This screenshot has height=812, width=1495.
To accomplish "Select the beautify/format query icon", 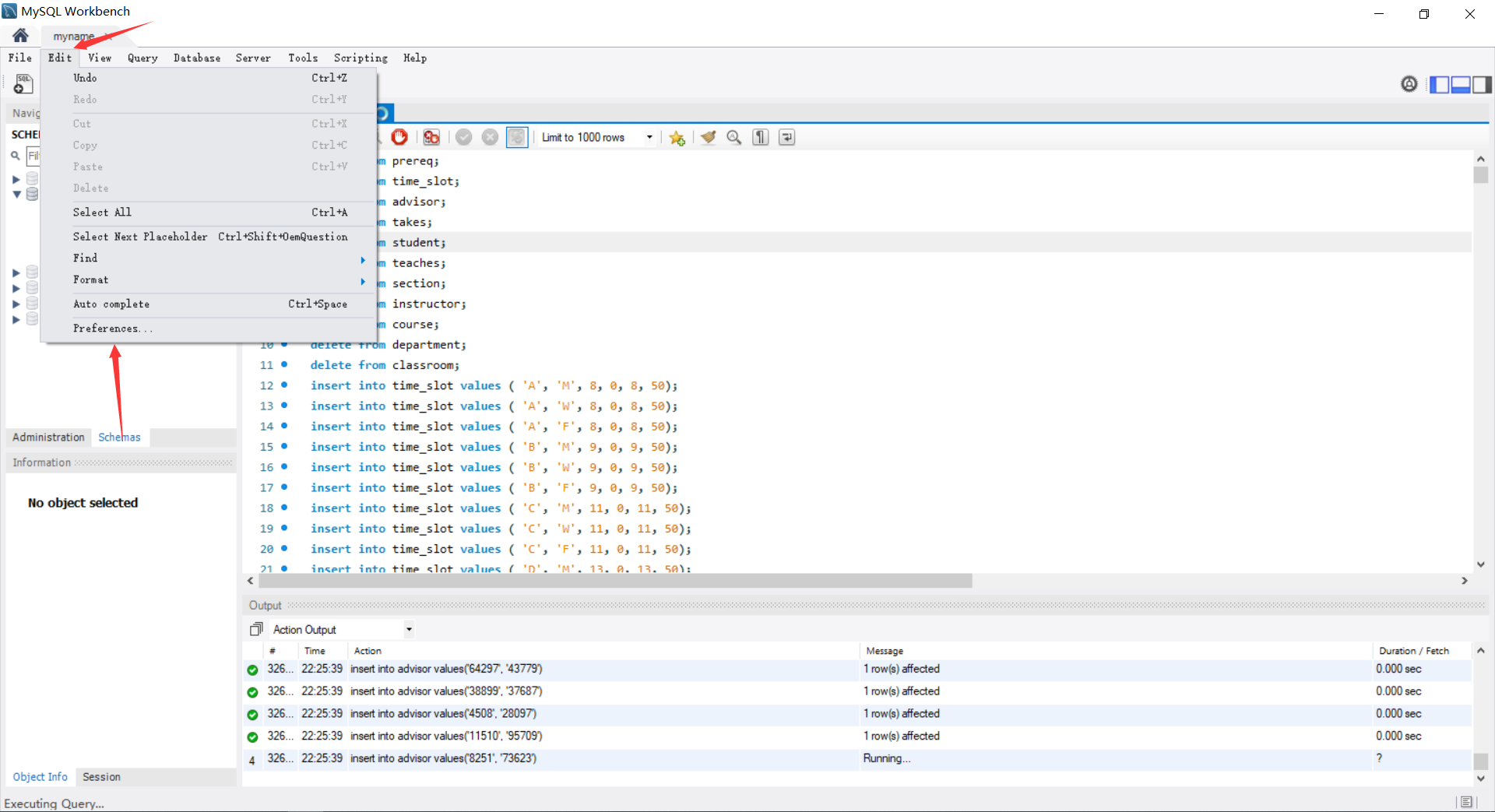I will tap(708, 137).
